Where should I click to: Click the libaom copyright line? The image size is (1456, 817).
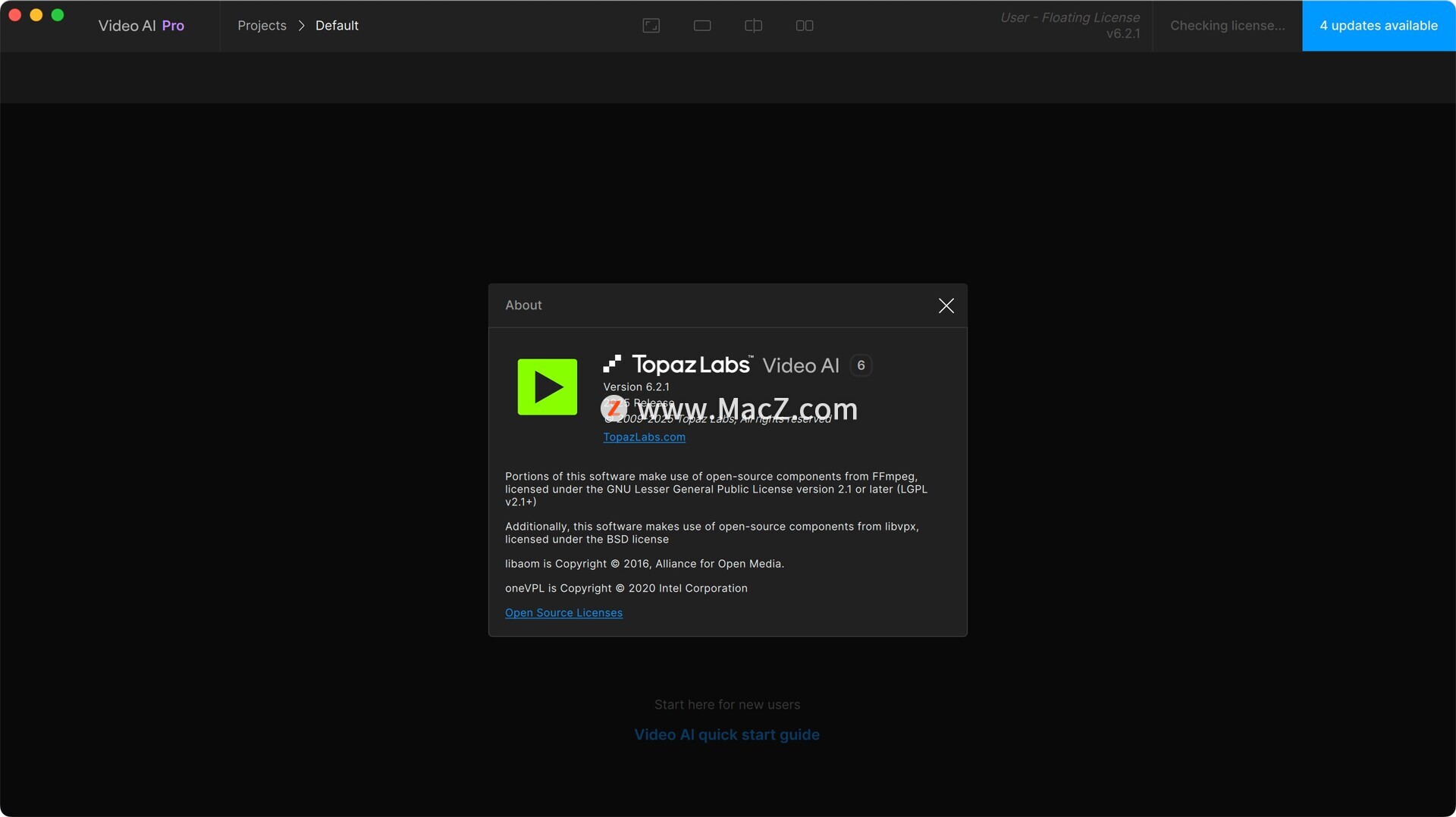point(645,564)
